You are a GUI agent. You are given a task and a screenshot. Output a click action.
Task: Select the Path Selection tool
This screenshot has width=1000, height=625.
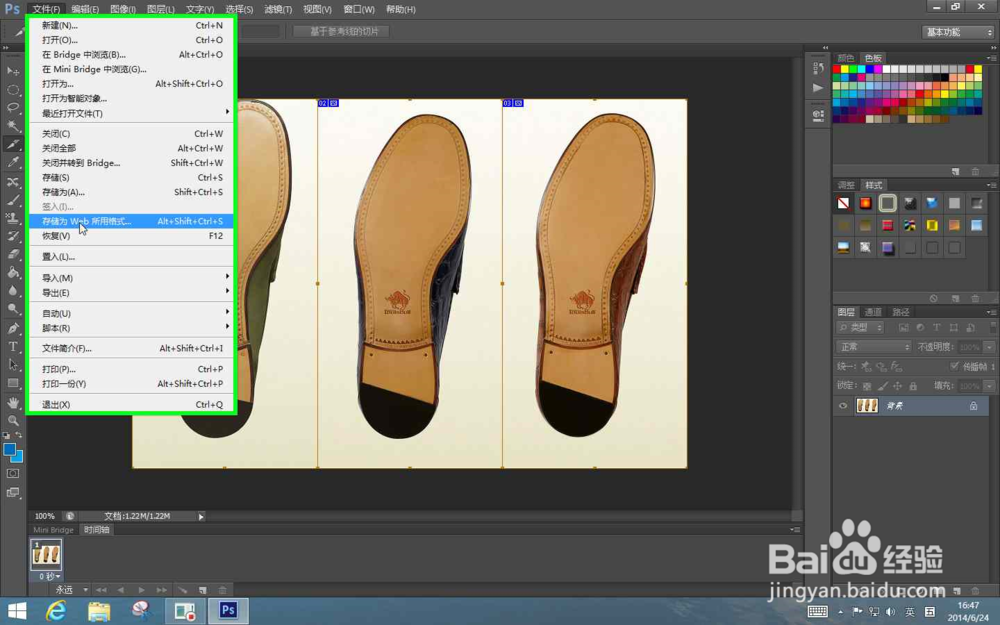[13, 365]
